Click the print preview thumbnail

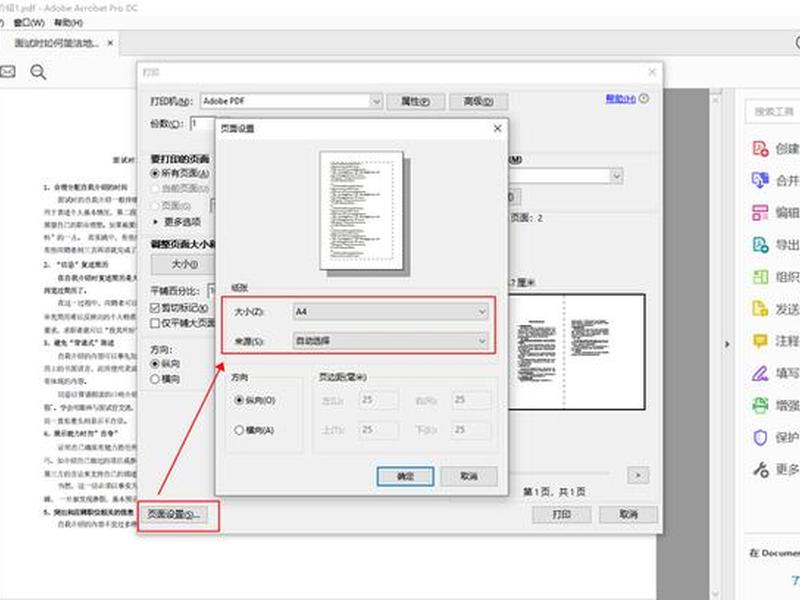click(577, 352)
